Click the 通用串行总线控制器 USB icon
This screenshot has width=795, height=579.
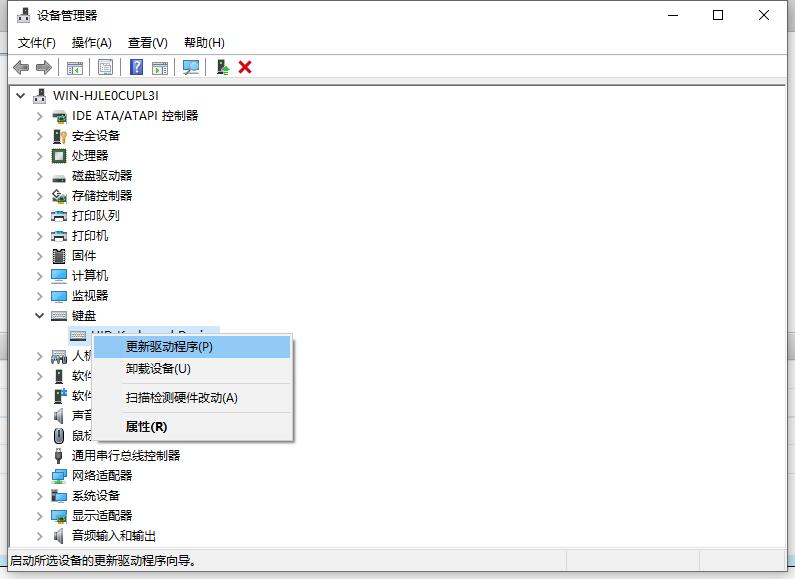tap(59, 455)
